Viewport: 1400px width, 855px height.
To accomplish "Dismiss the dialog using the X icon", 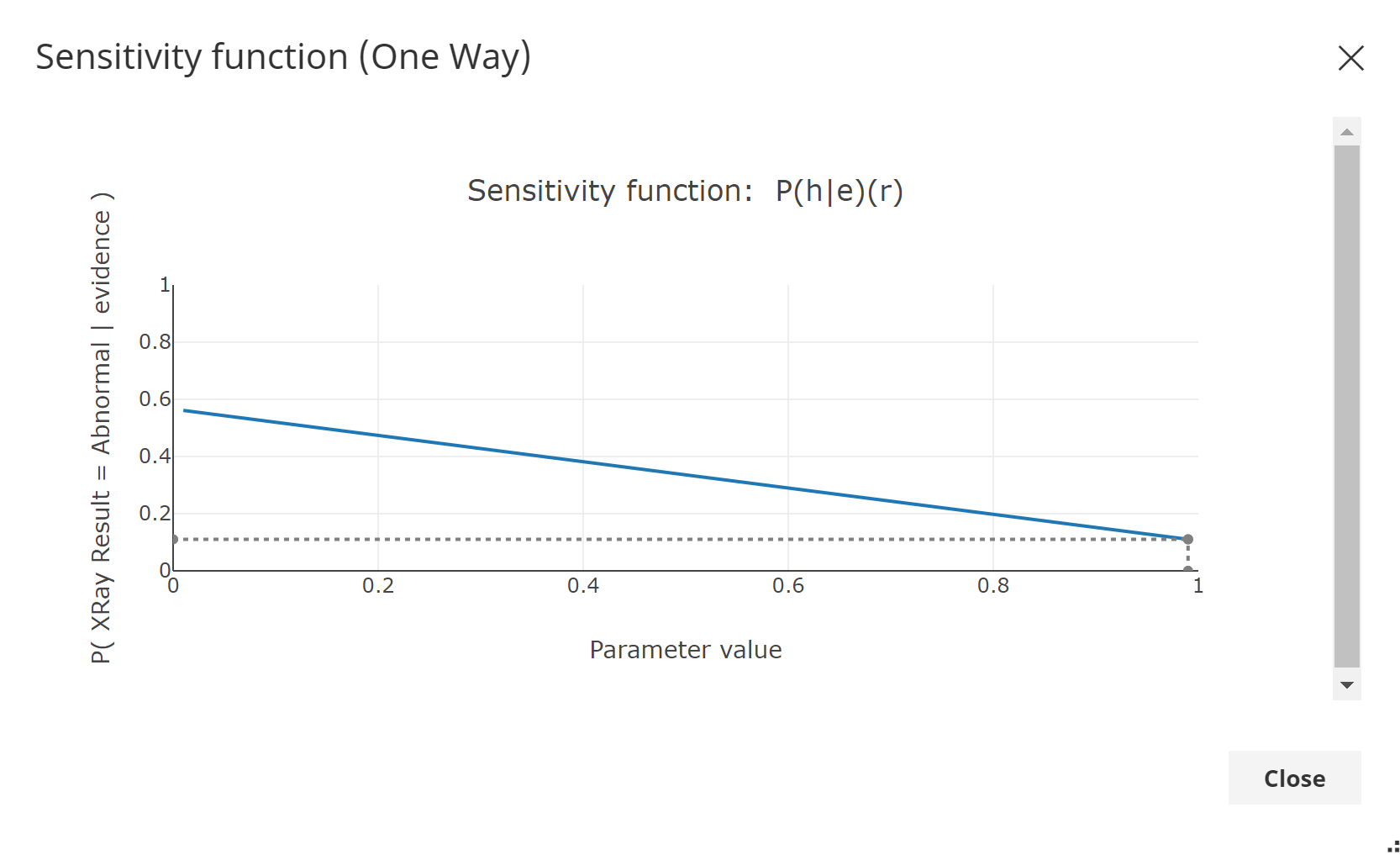I will [x=1351, y=58].
